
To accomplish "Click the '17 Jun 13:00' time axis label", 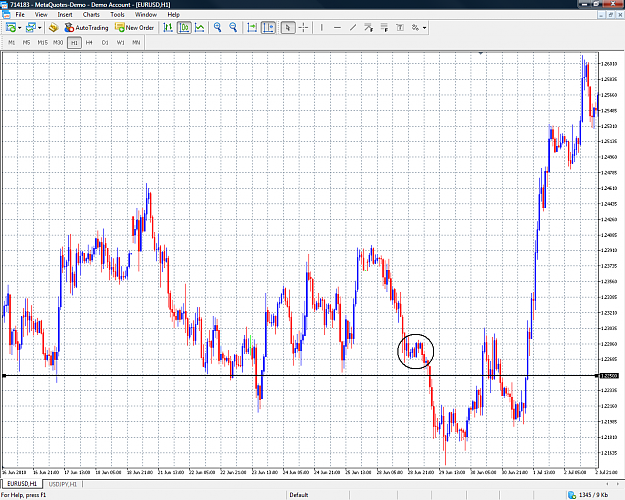I will point(77,472).
